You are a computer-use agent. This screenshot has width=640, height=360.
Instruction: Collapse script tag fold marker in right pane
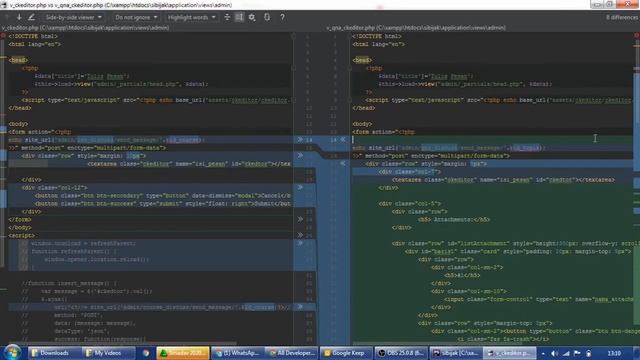pos(349,100)
